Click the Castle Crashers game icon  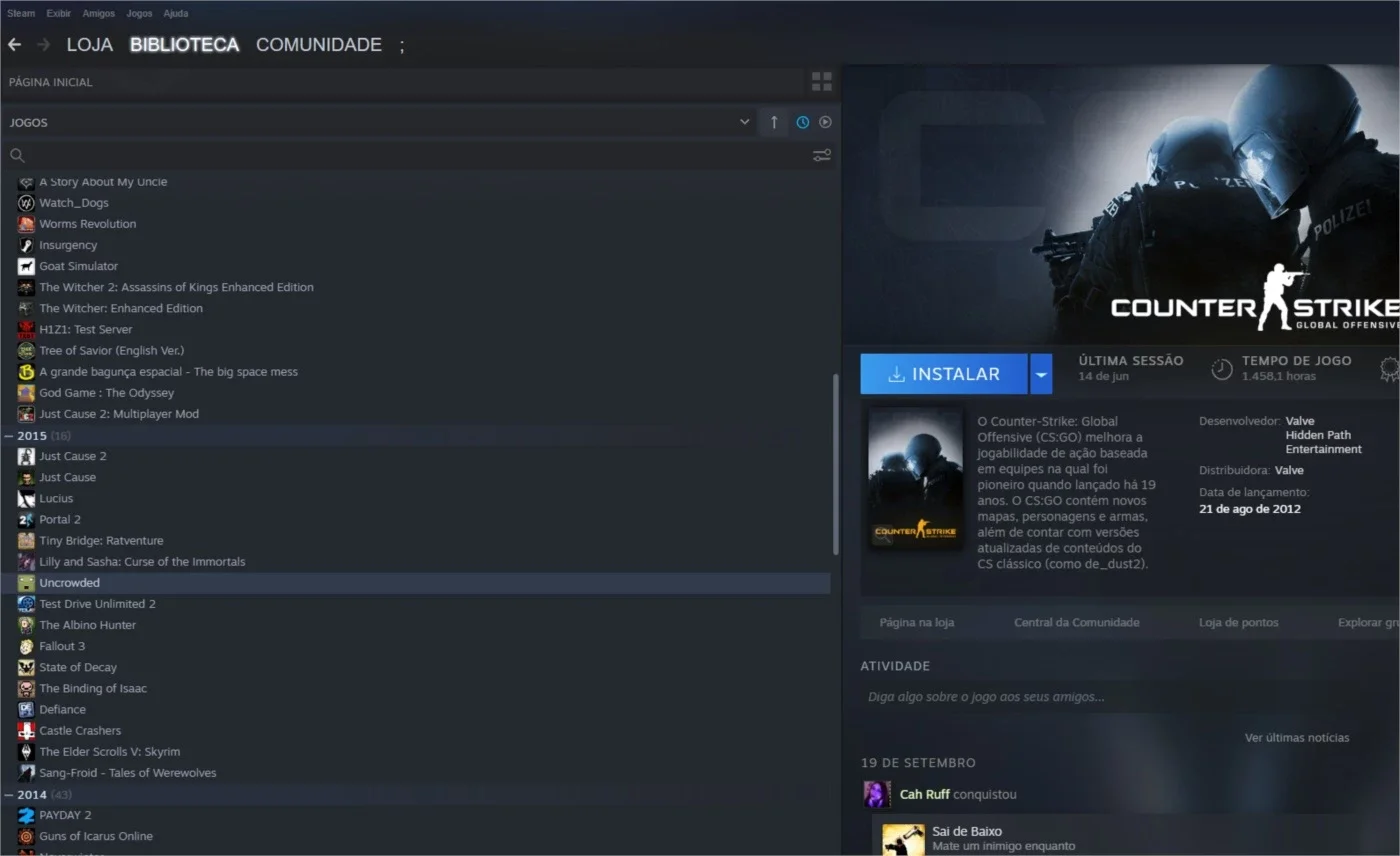[26, 731]
